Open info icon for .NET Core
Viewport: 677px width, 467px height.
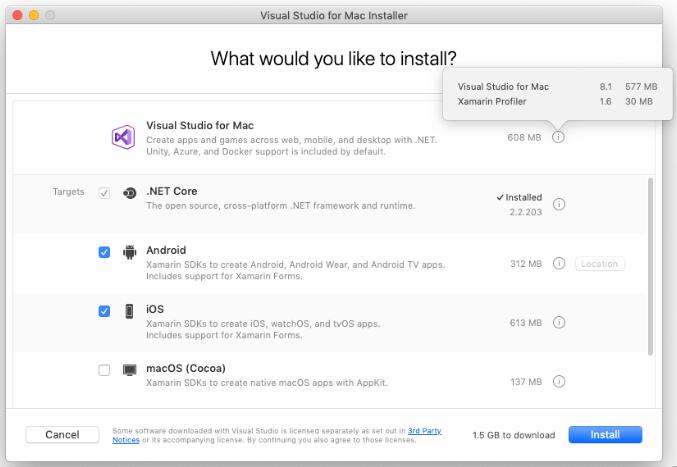pos(559,204)
